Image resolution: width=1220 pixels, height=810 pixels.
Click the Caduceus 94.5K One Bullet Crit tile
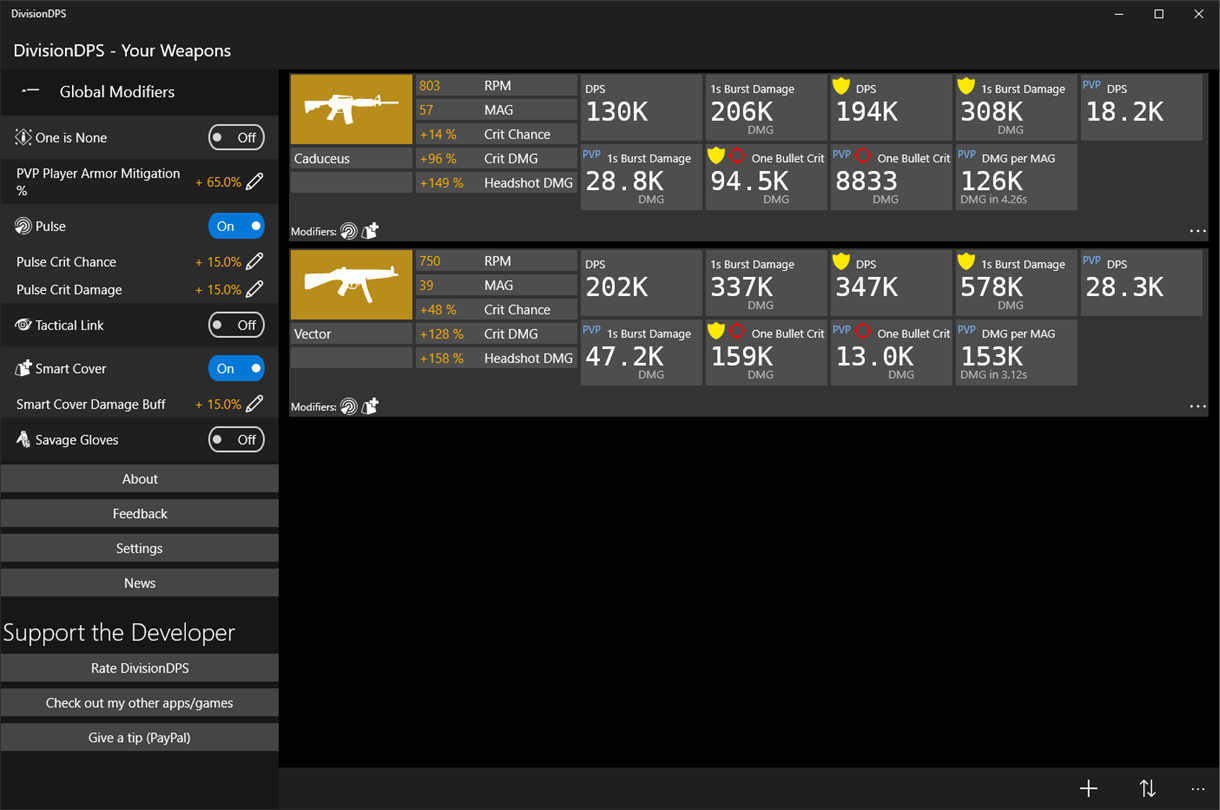tap(766, 177)
